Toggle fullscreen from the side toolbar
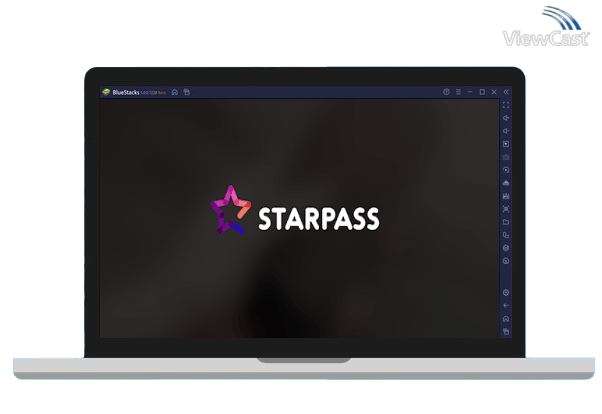 pos(506,105)
